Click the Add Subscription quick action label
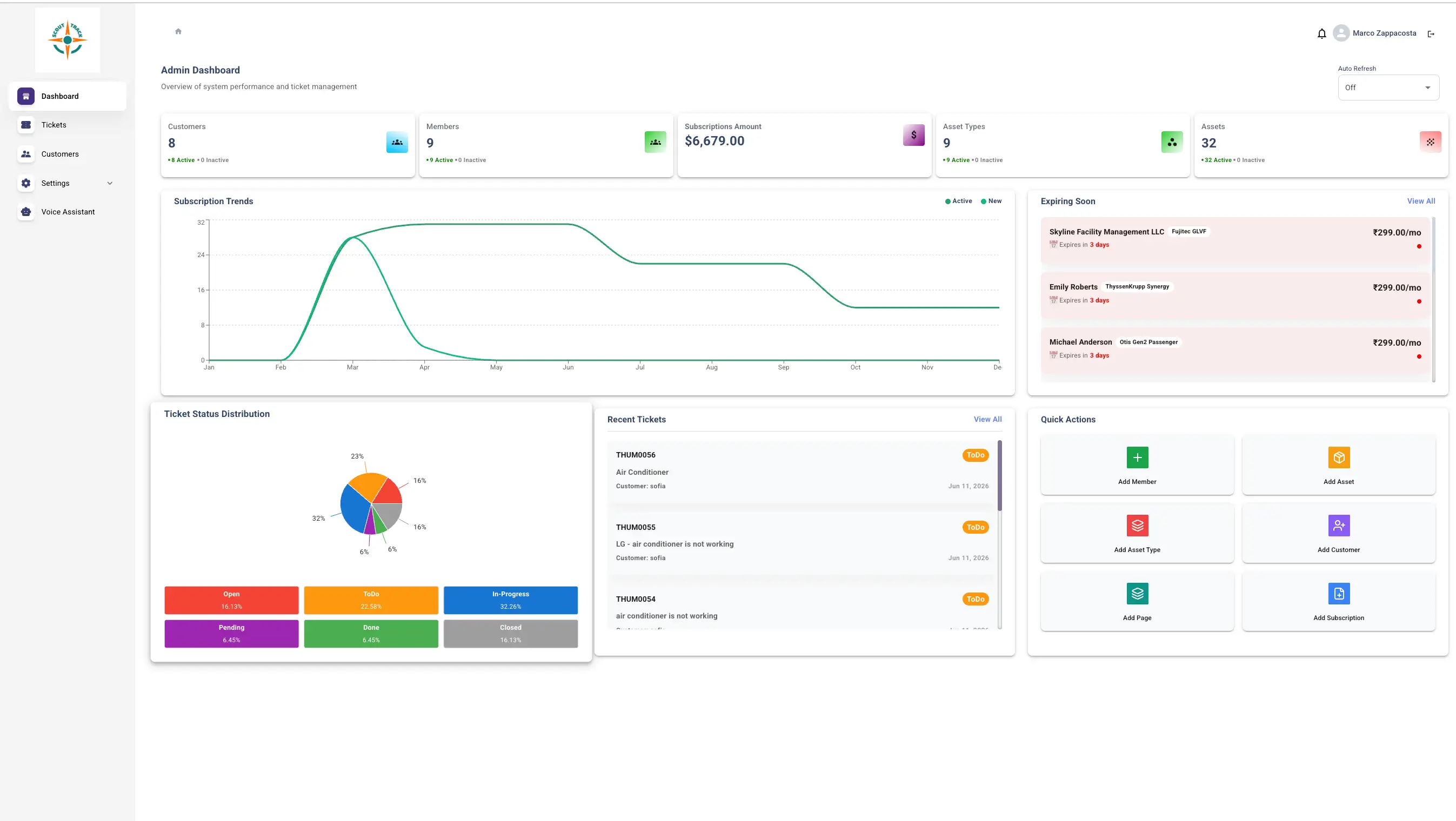 click(x=1338, y=618)
